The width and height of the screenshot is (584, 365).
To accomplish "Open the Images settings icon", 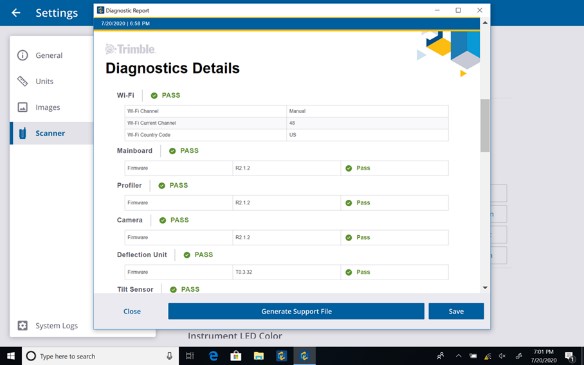I will click(22, 107).
